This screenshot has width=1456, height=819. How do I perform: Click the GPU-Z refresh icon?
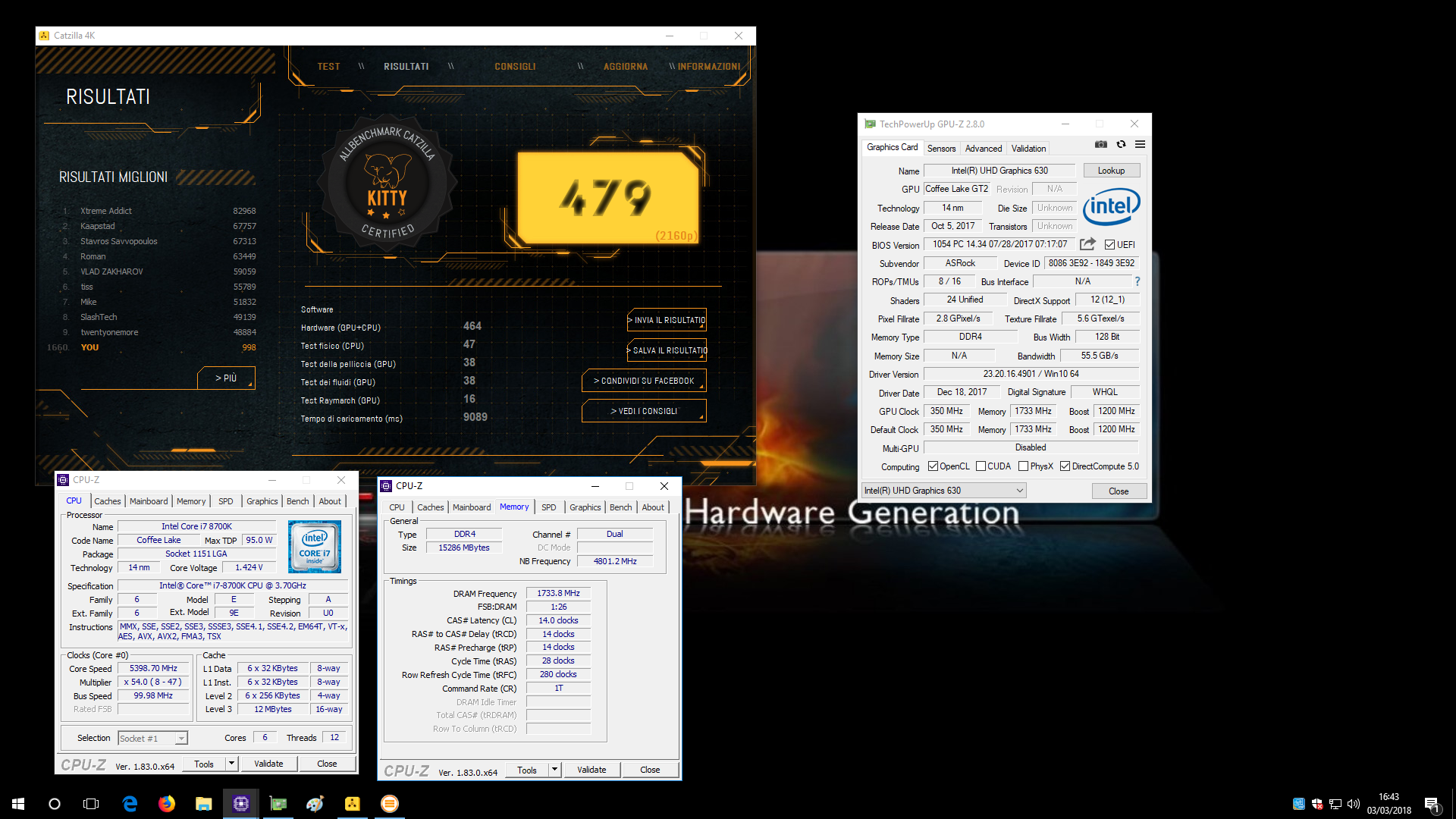(1121, 144)
